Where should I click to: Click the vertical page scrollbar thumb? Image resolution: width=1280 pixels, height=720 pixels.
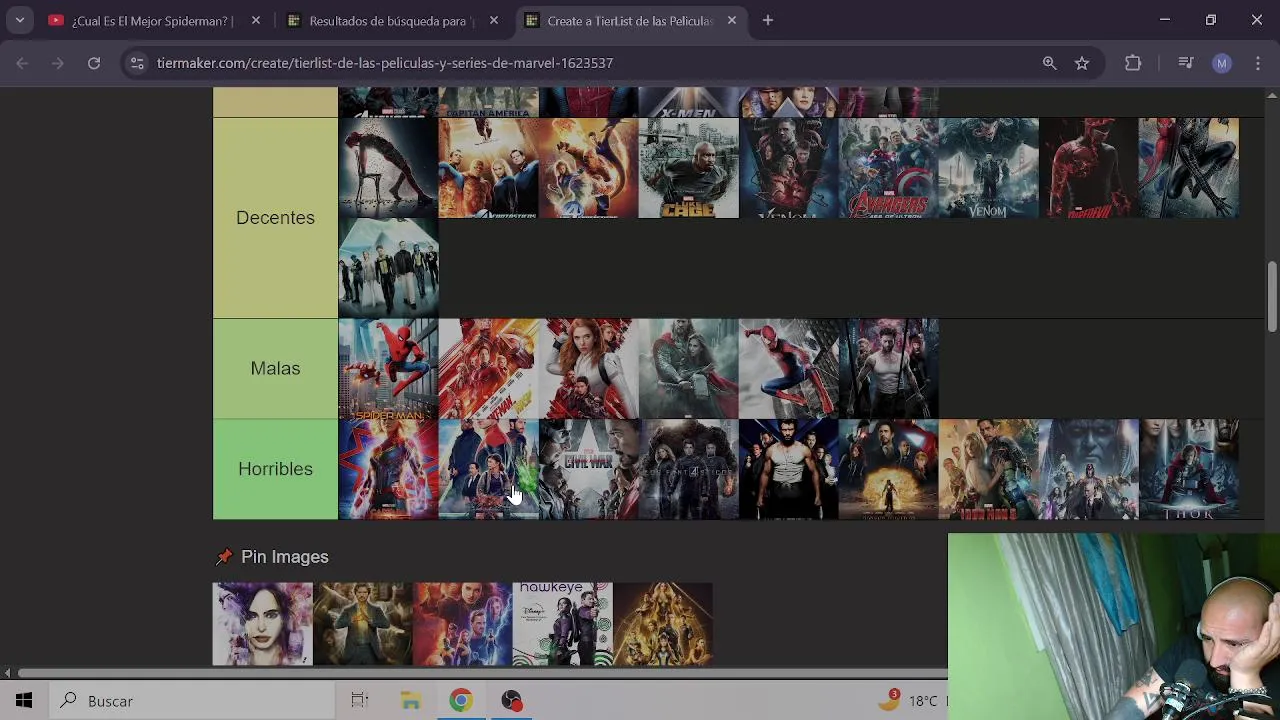1272,296
